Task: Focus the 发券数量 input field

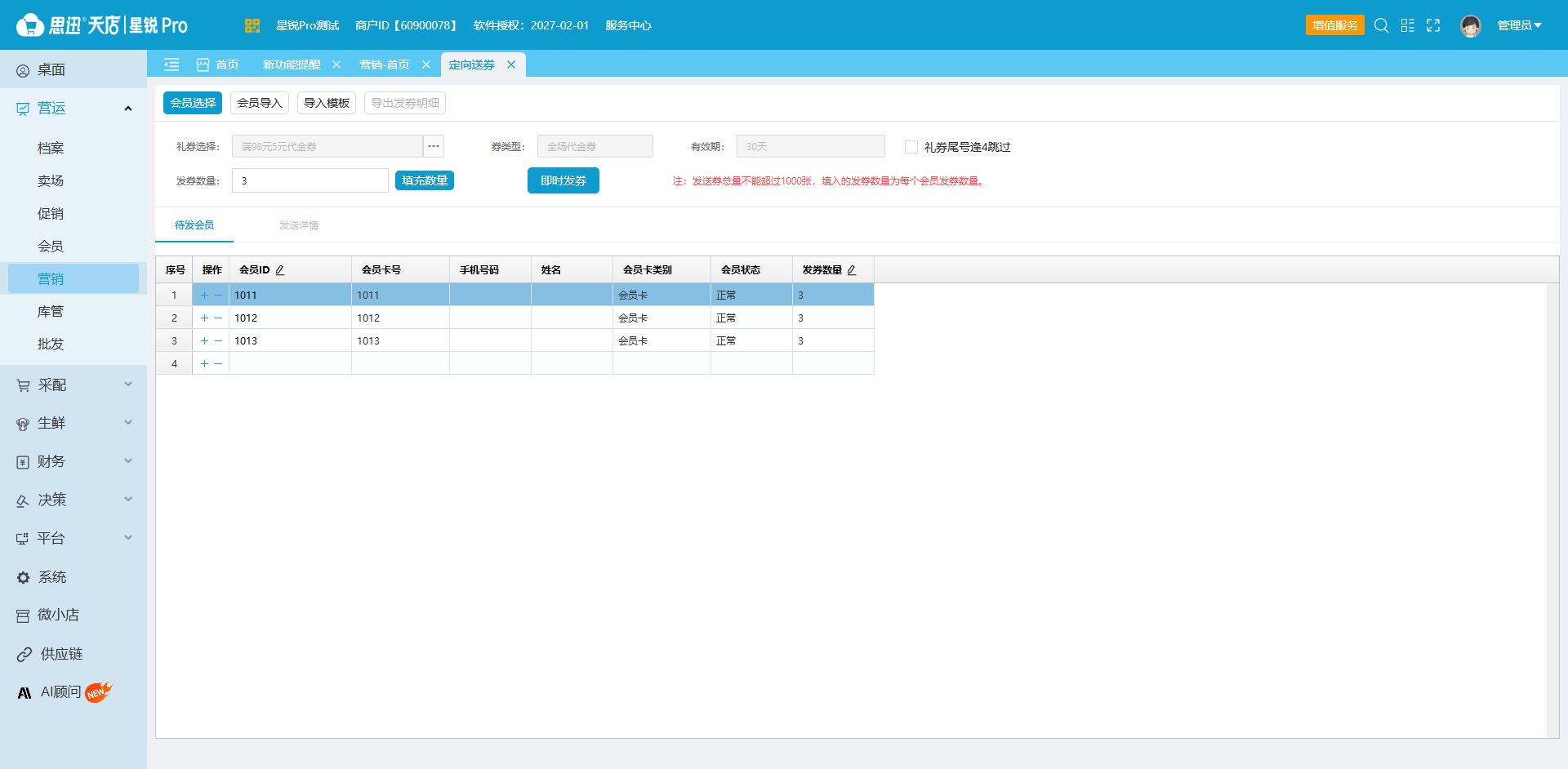Action: coord(310,180)
